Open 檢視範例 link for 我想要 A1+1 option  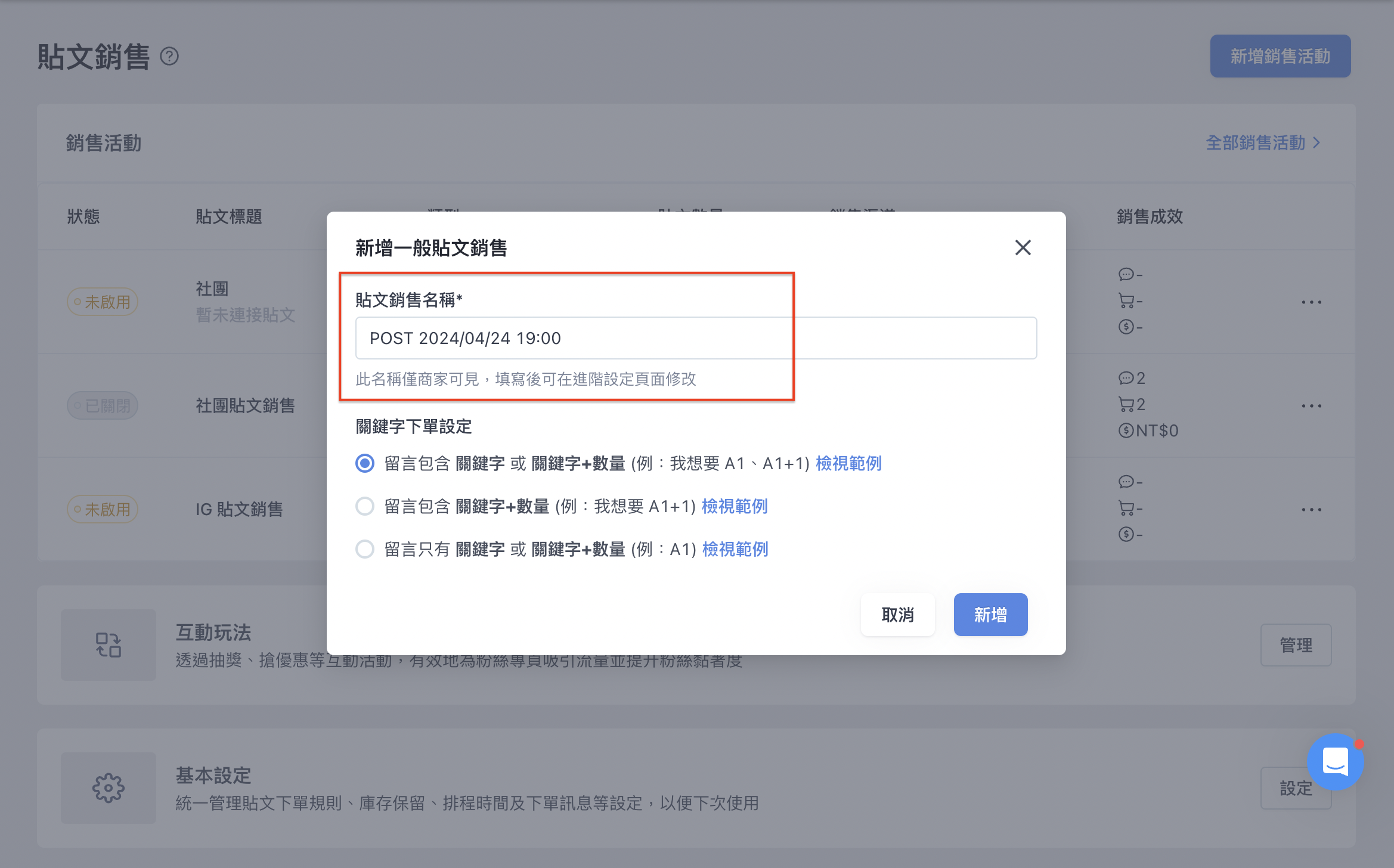(735, 506)
